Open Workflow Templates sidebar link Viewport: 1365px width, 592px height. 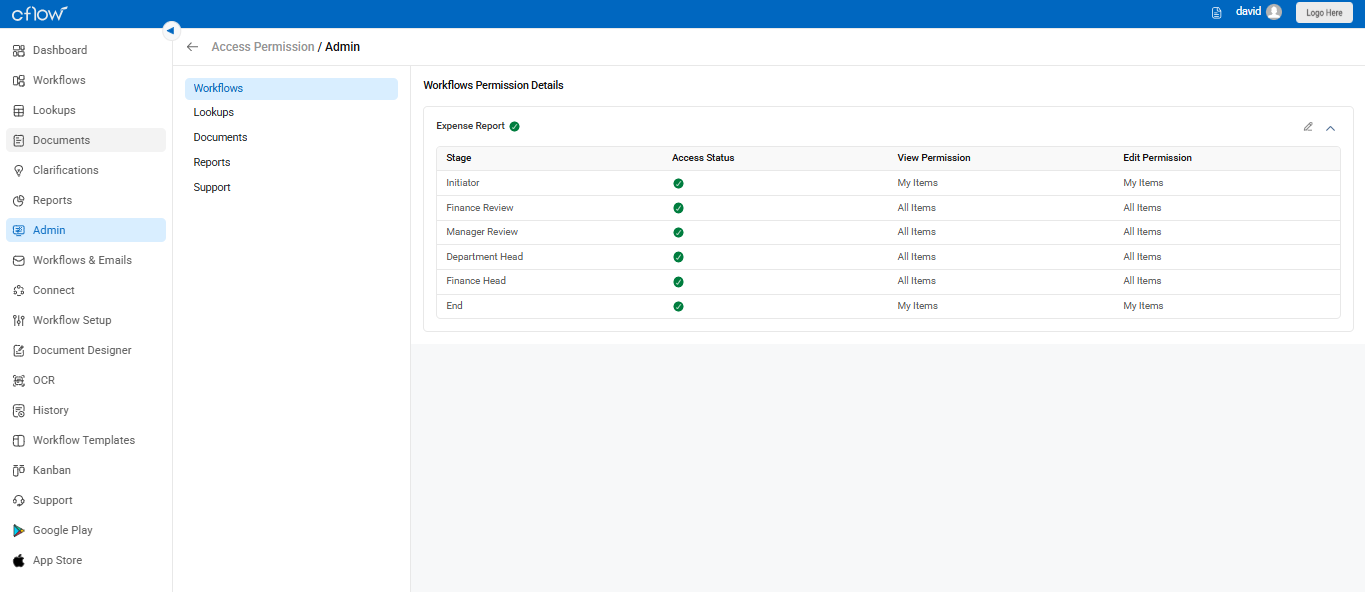86,440
